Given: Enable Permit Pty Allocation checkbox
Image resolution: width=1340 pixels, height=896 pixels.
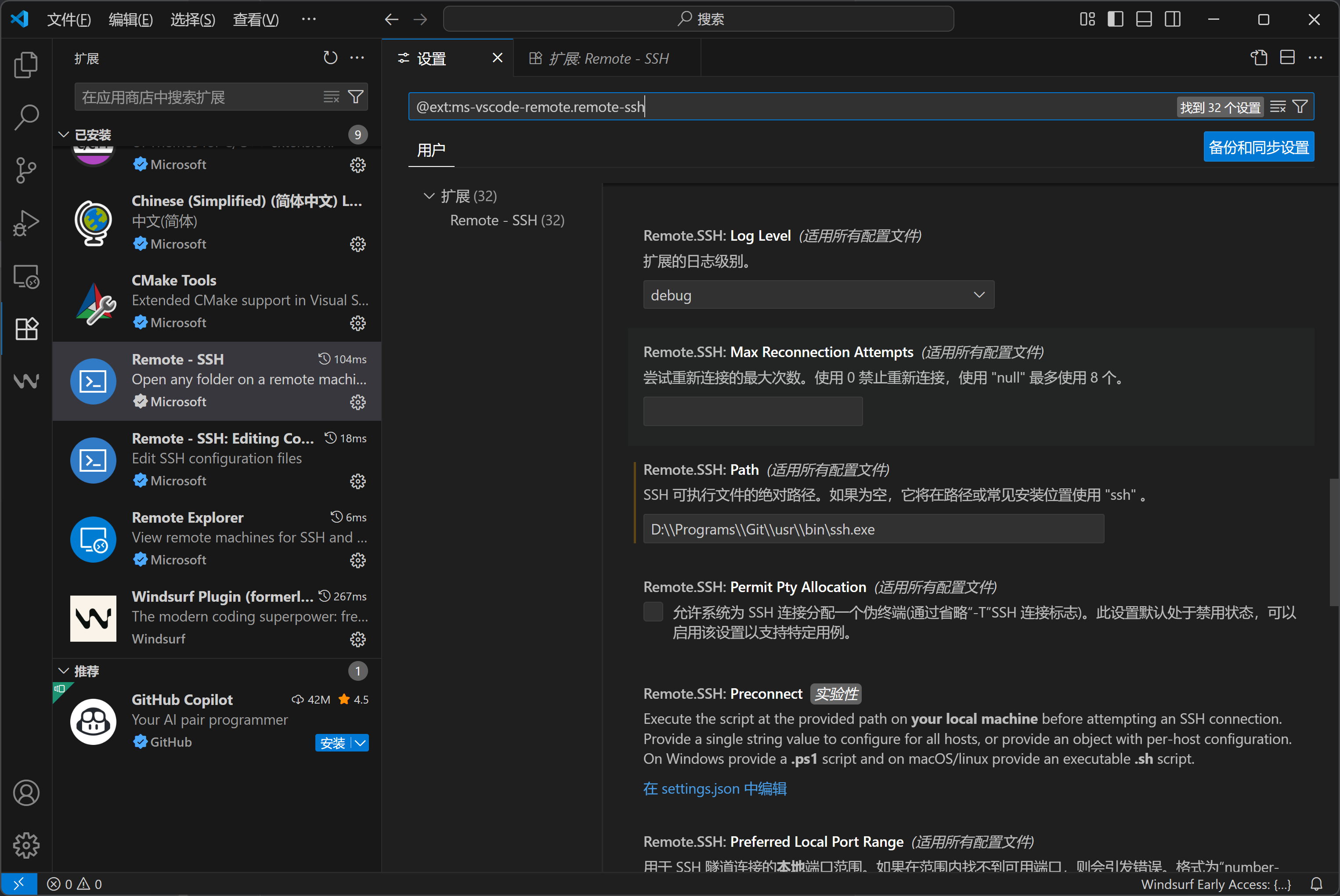Looking at the screenshot, I should pyautogui.click(x=653, y=611).
